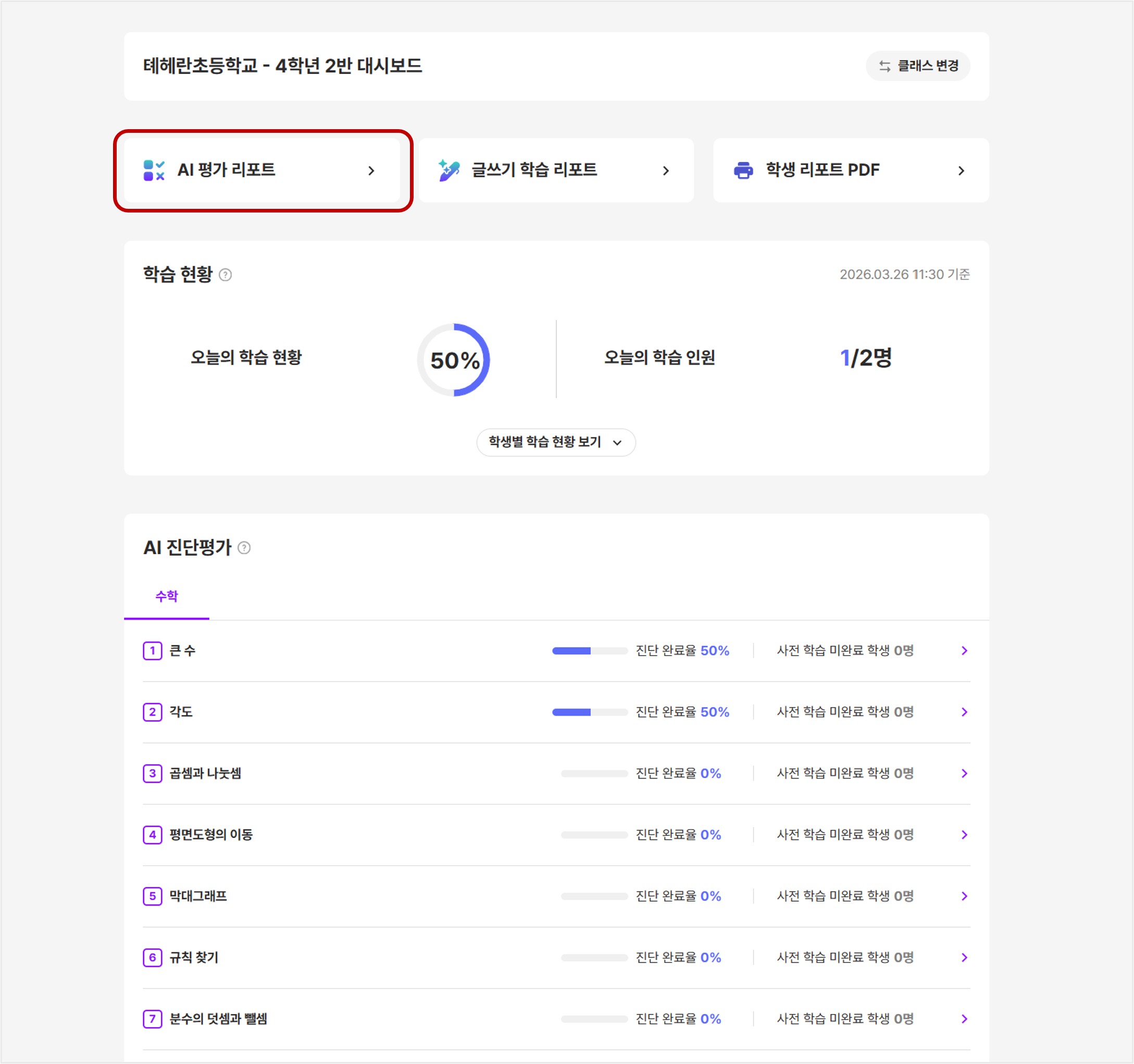Click chevron arrow on the 막대그래프 row
This screenshot has height=1064, width=1134.
pos(965,896)
